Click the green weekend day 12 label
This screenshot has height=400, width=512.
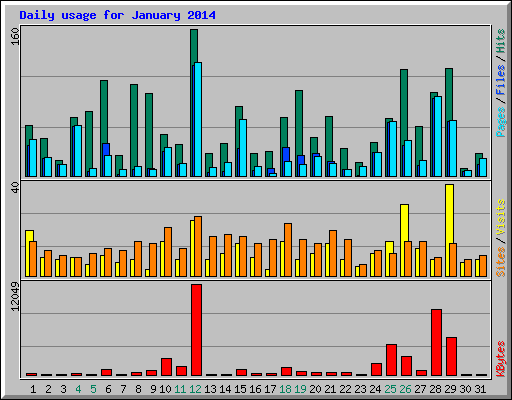point(195,389)
